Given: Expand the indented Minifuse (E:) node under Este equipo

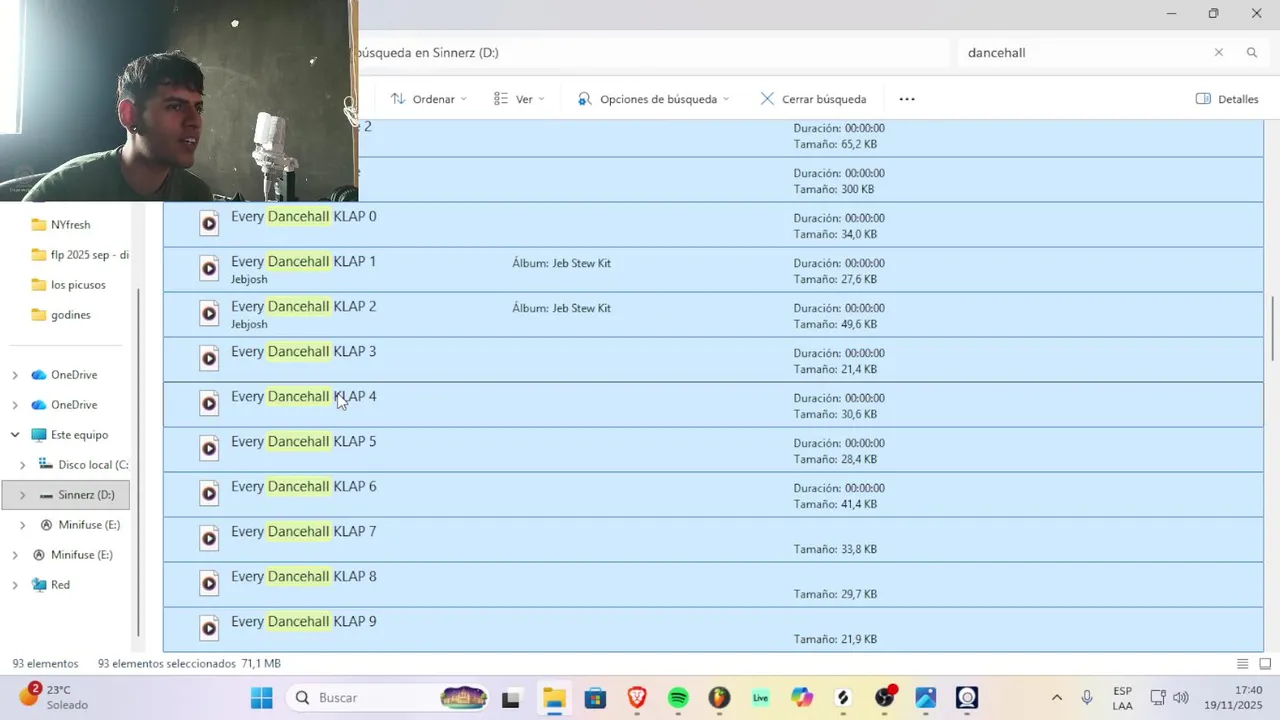Looking at the screenshot, I should (22, 525).
